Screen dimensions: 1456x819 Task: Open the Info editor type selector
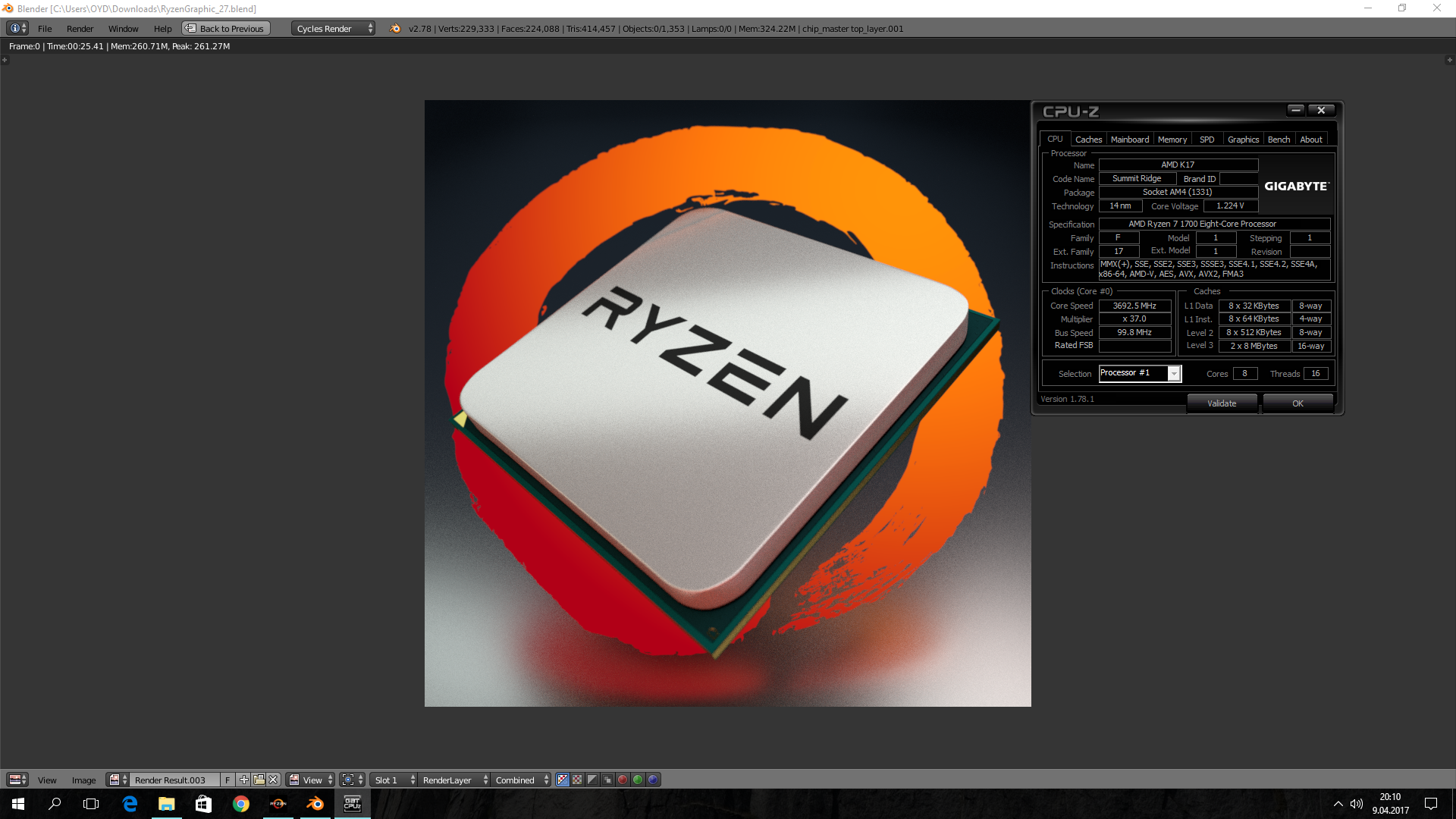(17, 28)
